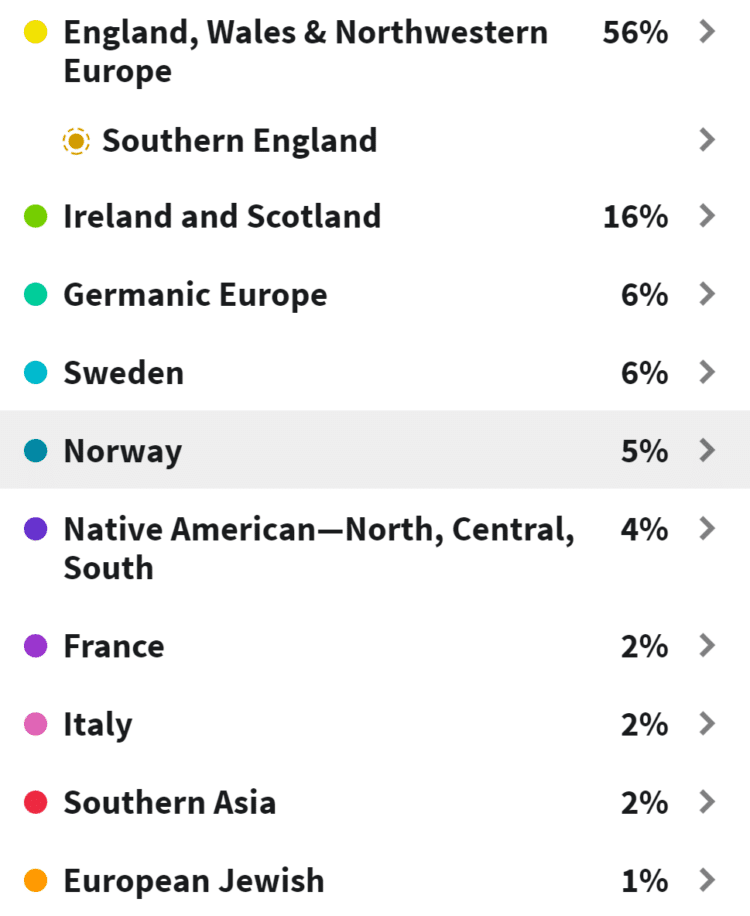Select the green Ireland and Scotland dot
The height and width of the screenshot is (916, 750).
click(x=37, y=216)
